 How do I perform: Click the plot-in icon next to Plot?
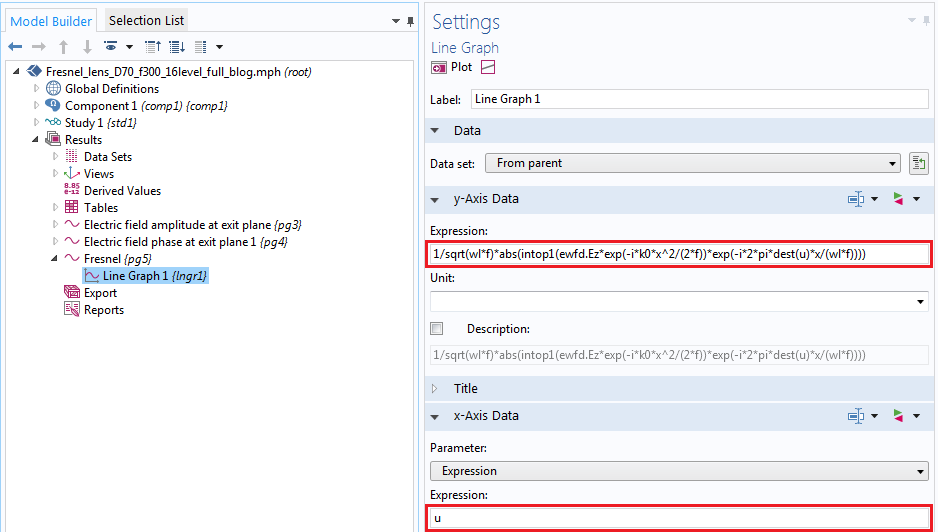488,68
